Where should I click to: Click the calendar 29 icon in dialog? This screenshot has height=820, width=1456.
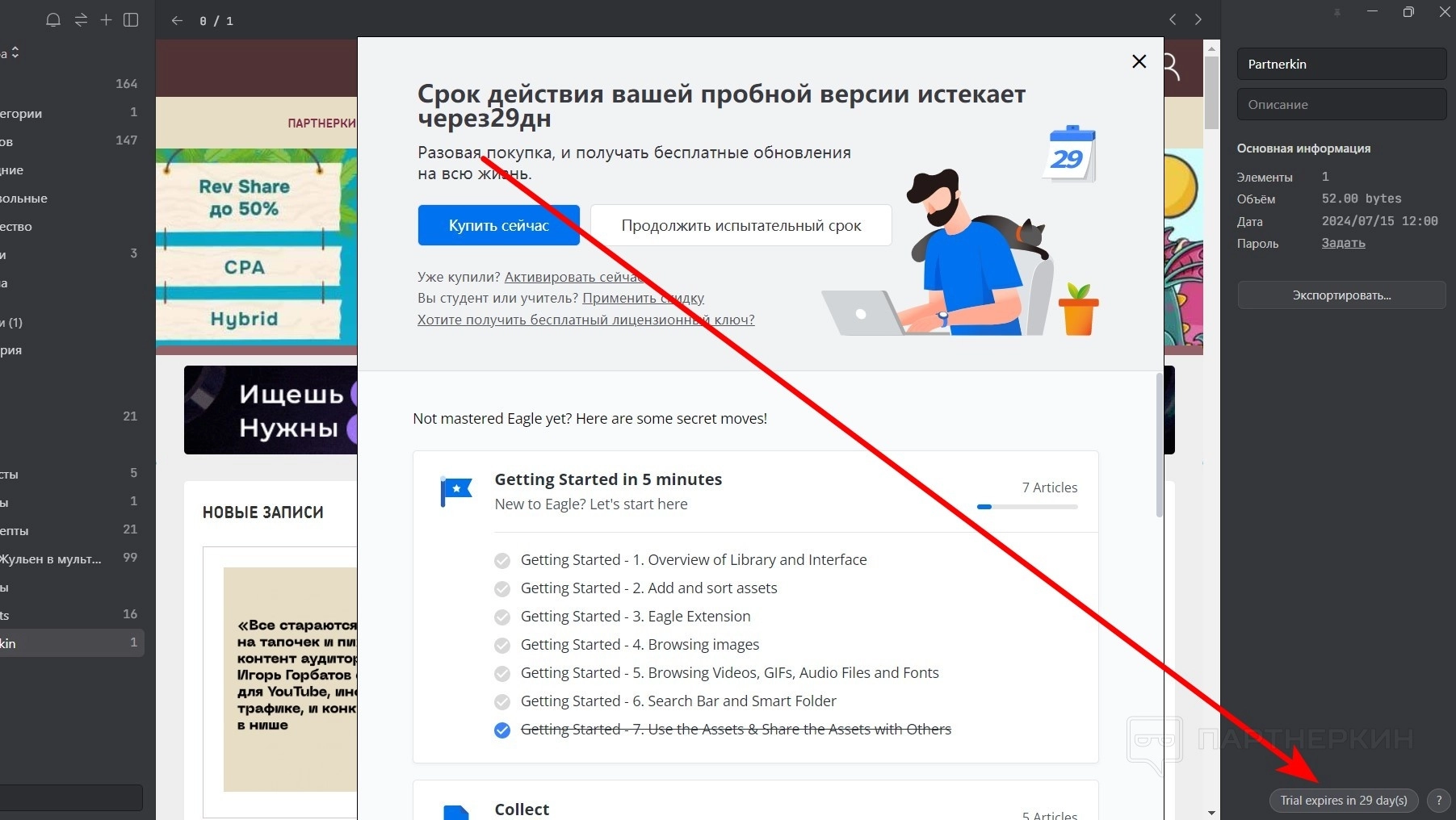[x=1070, y=154]
